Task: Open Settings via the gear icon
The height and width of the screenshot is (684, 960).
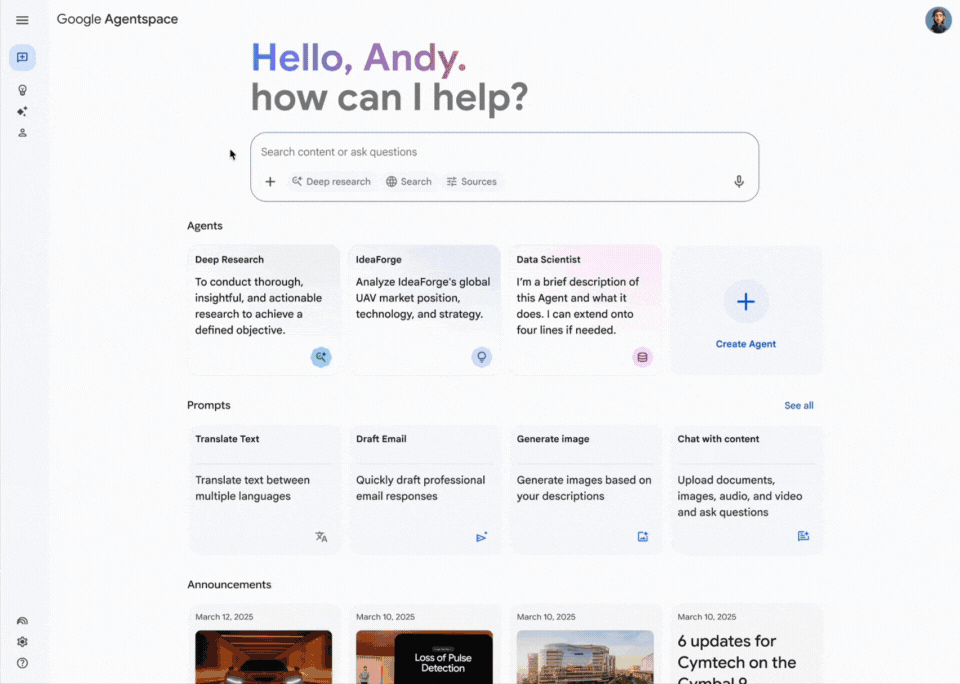Action: [22, 641]
